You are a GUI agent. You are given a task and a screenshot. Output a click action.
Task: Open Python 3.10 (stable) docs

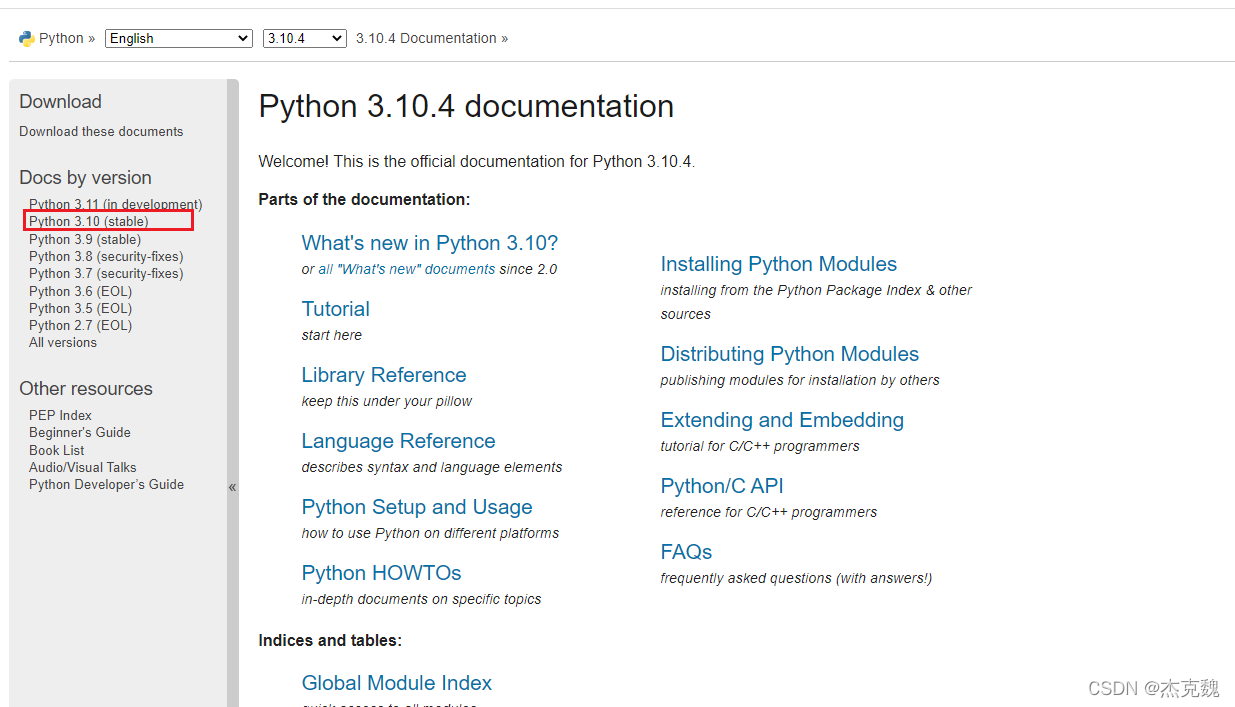point(88,221)
